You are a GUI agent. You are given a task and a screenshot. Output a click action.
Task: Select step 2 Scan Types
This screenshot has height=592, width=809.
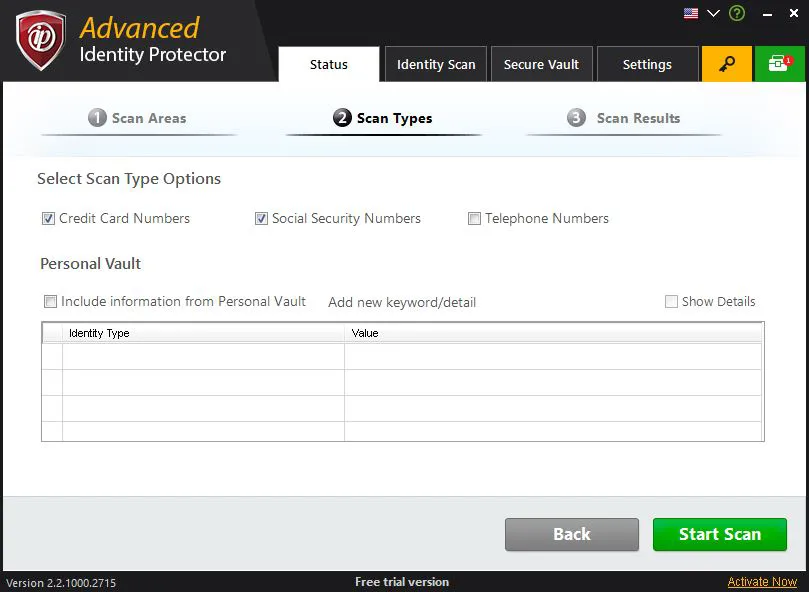pyautogui.click(x=383, y=118)
